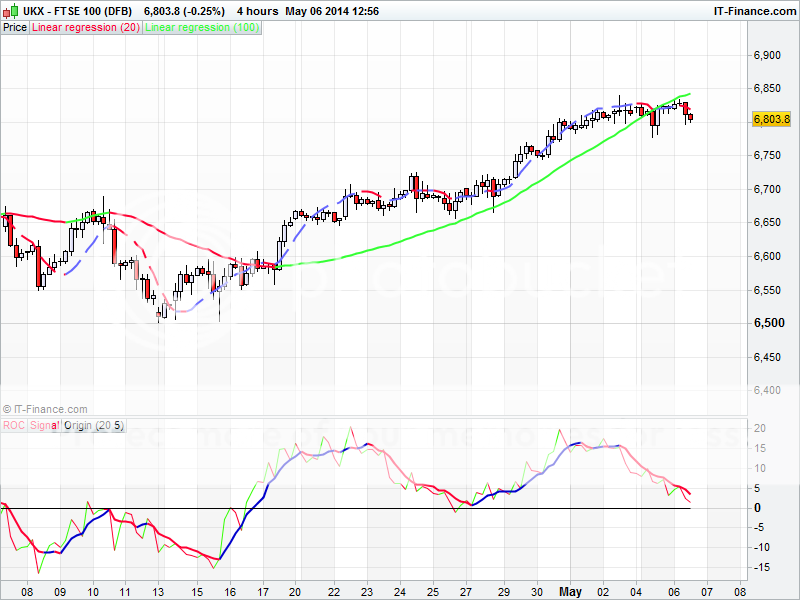Click the candlestick chart icon in title bar
Image resolution: width=800 pixels, height=600 pixels.
pos(8,10)
